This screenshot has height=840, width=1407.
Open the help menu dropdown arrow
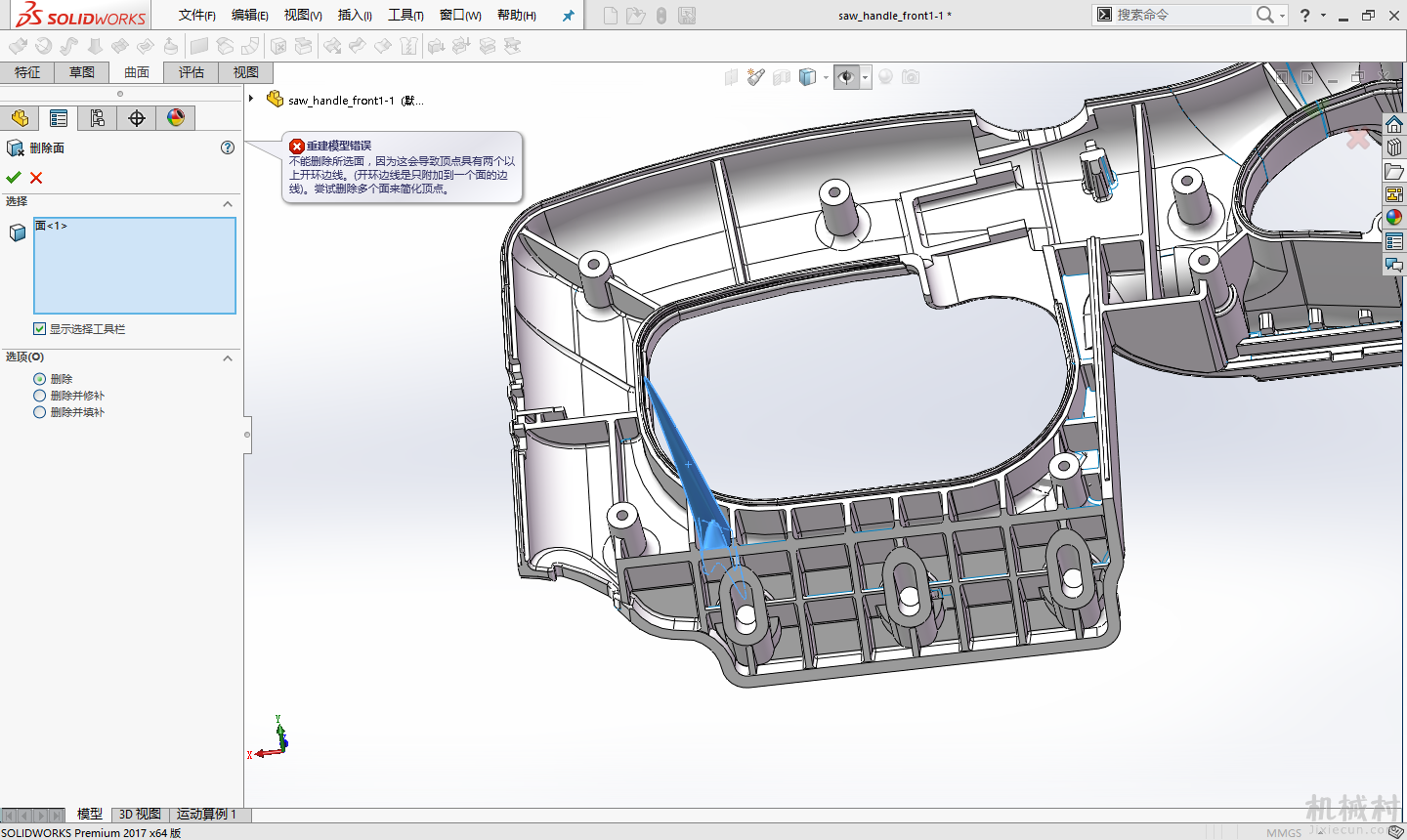point(1323,16)
